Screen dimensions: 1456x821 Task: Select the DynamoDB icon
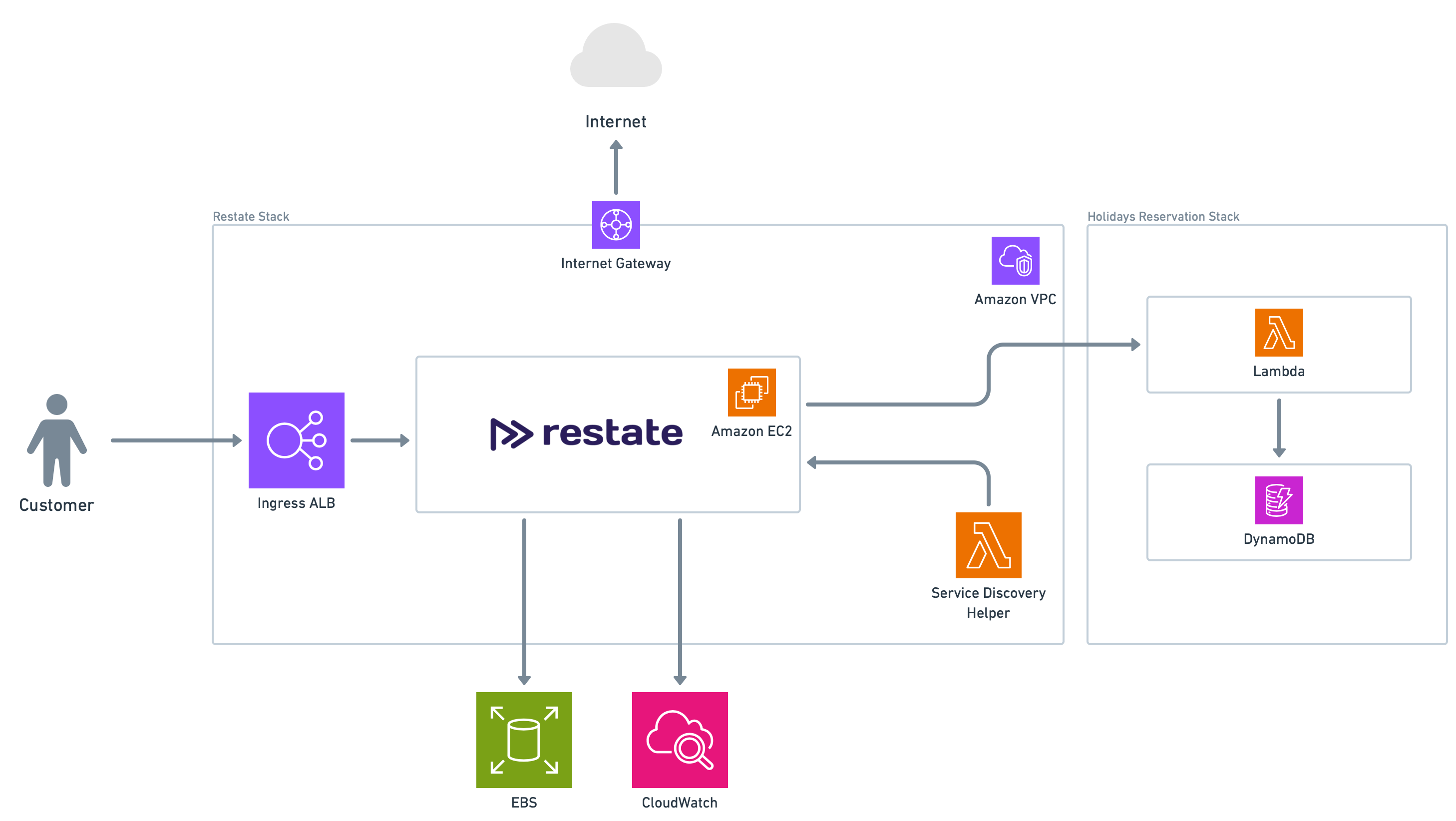(x=1279, y=500)
